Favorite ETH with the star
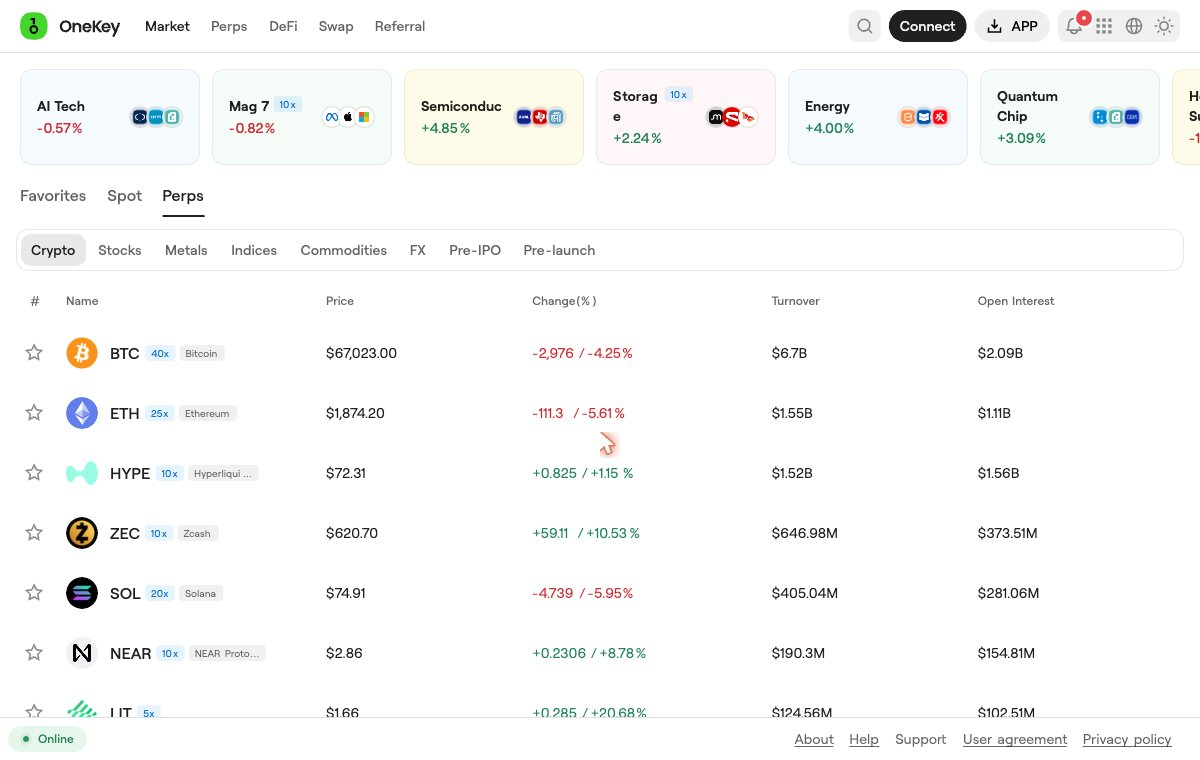The height and width of the screenshot is (760, 1200). coord(34,413)
